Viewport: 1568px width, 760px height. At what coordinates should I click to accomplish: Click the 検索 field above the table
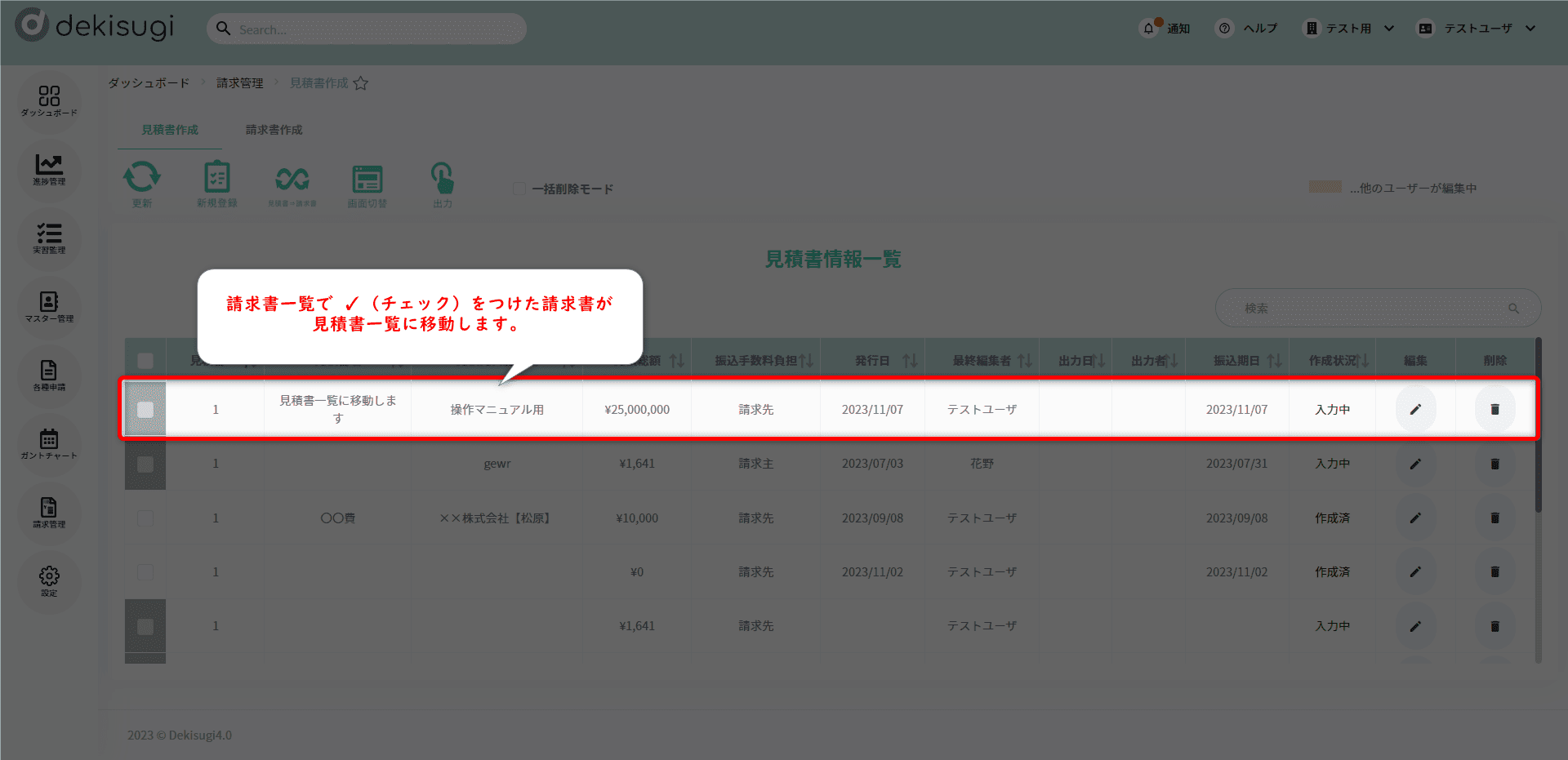(1372, 308)
